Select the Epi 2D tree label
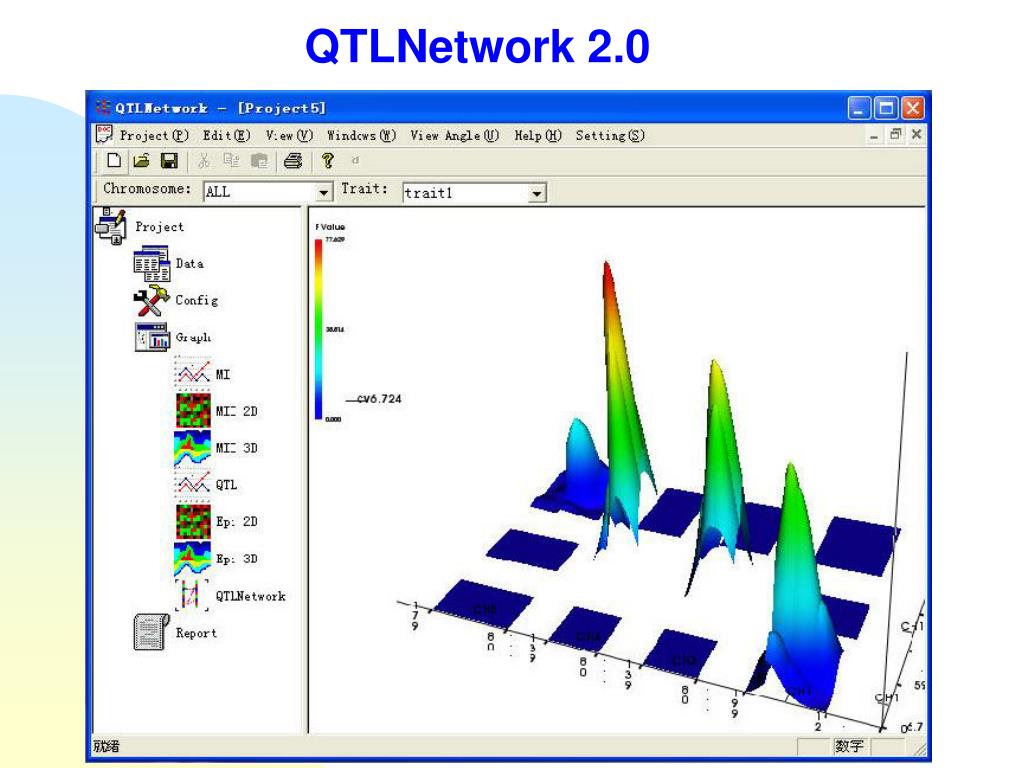The image size is (1024, 768). pyautogui.click(x=236, y=522)
